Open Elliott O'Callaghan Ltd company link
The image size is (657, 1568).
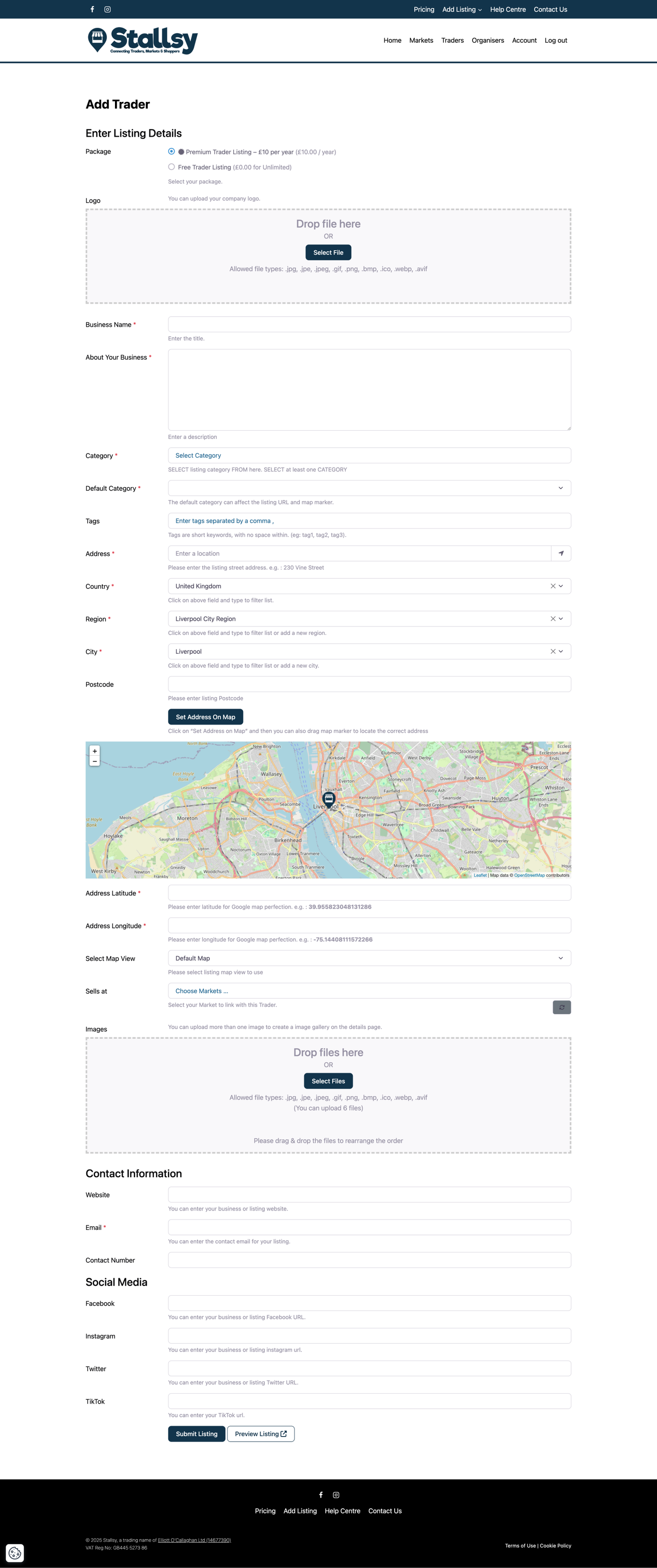click(194, 1540)
